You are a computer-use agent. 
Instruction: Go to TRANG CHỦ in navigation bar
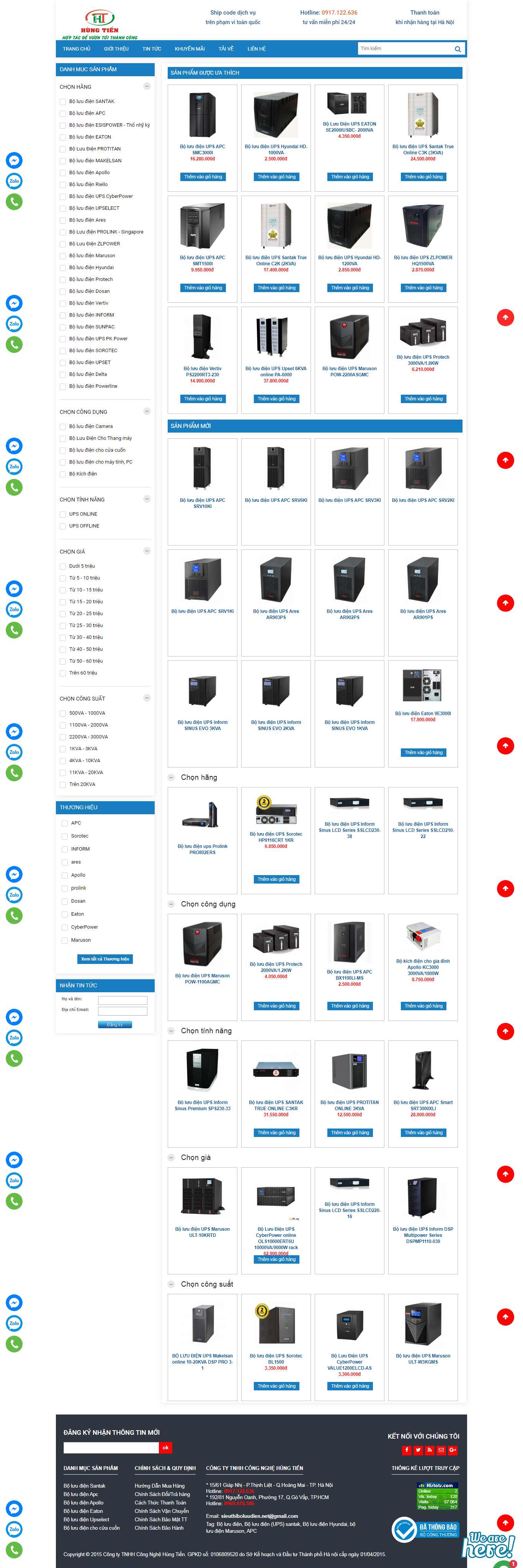coord(76,49)
